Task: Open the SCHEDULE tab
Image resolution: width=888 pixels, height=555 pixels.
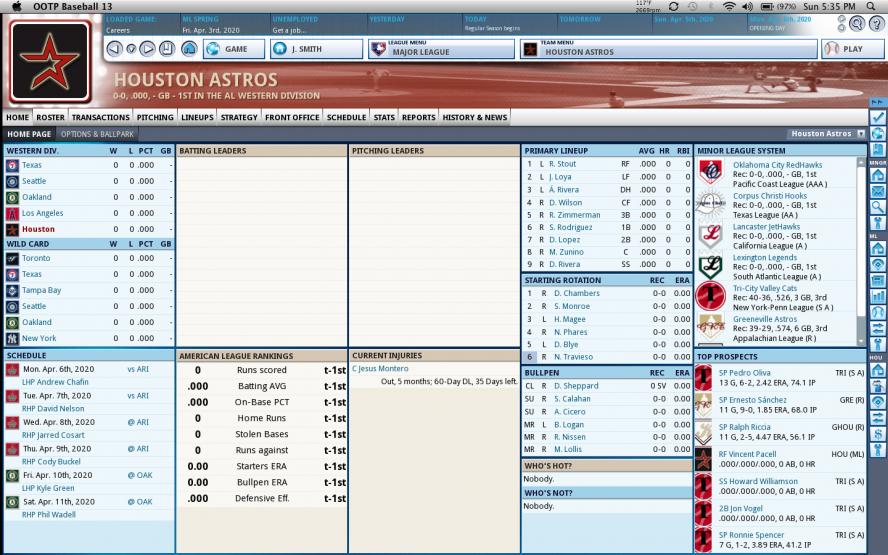Action: click(346, 117)
